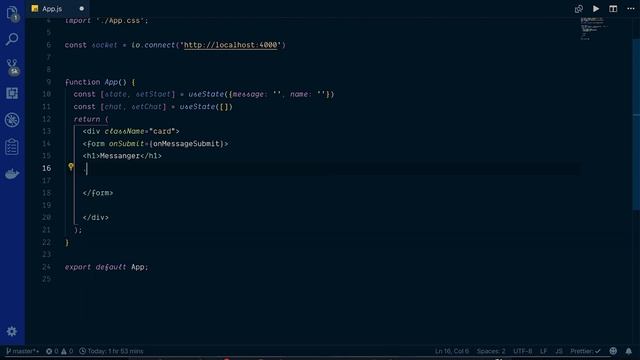
Task: Open the Explorer view in activity bar
Action: (x=12, y=13)
